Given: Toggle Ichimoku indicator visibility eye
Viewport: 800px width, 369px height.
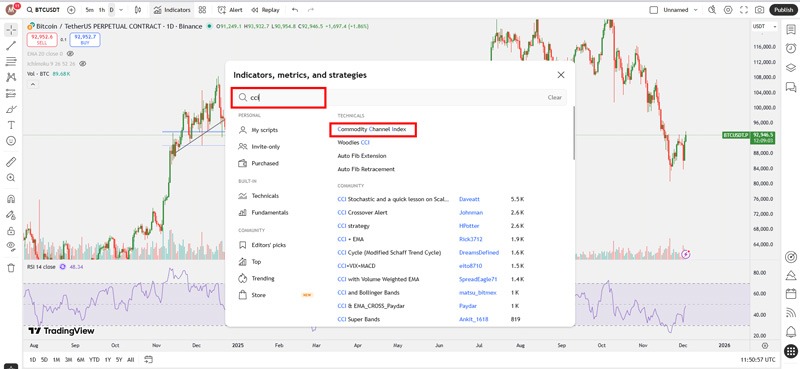Looking at the screenshot, I should coord(82,64).
